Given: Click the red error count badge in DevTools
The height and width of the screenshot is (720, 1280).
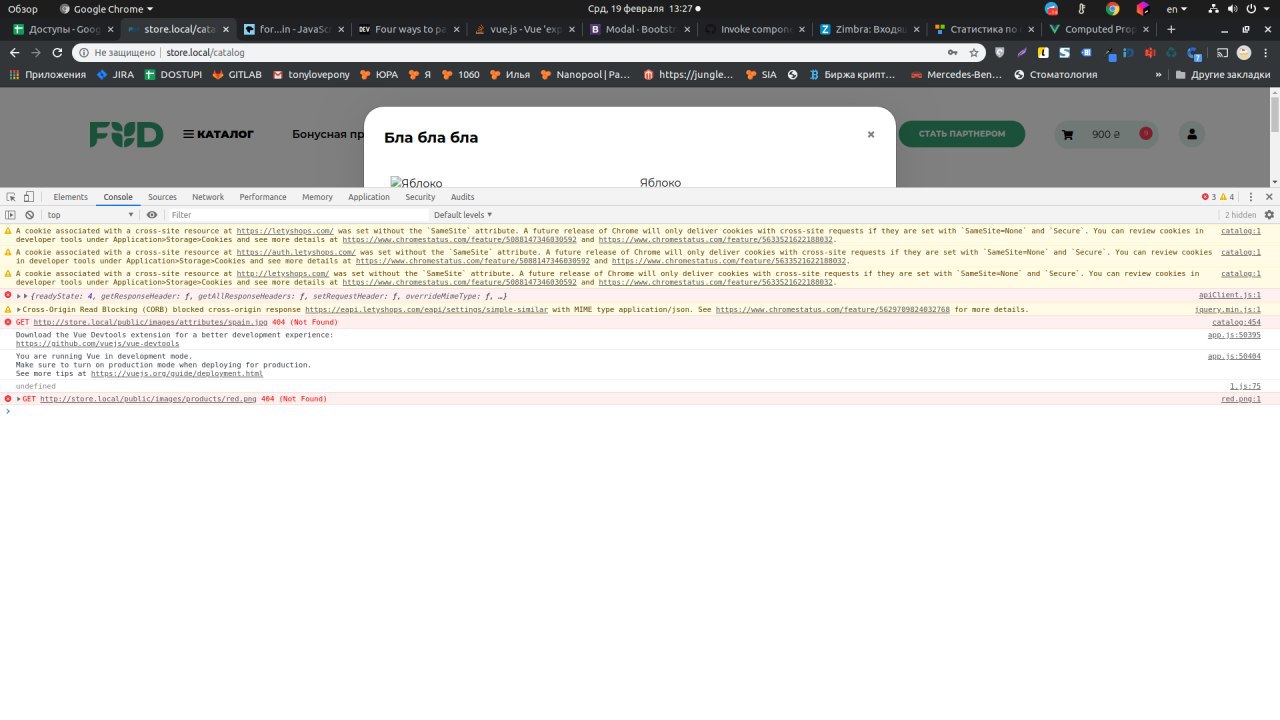Looking at the screenshot, I should [1209, 197].
